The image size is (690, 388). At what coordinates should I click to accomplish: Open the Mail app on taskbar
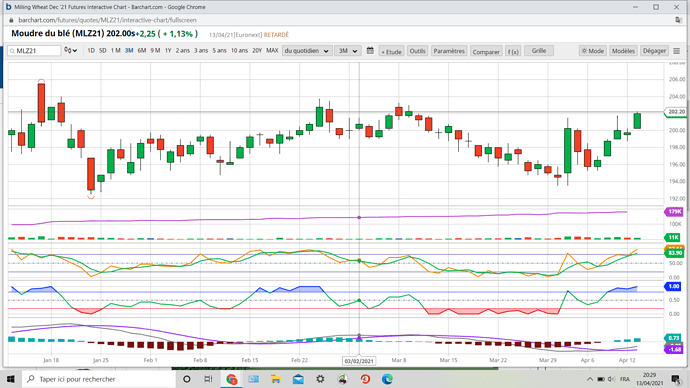[298, 379]
